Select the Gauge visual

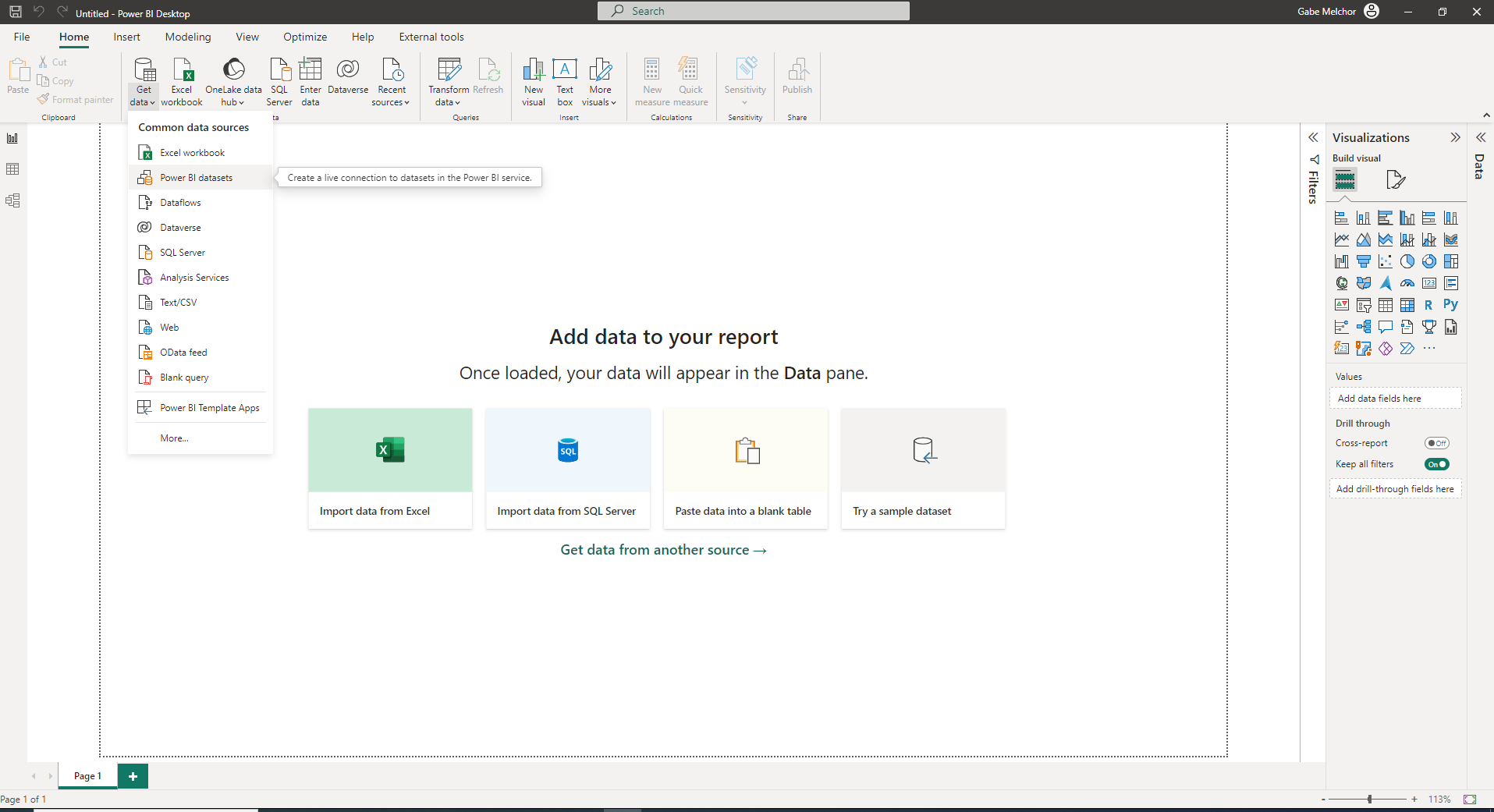1407,283
